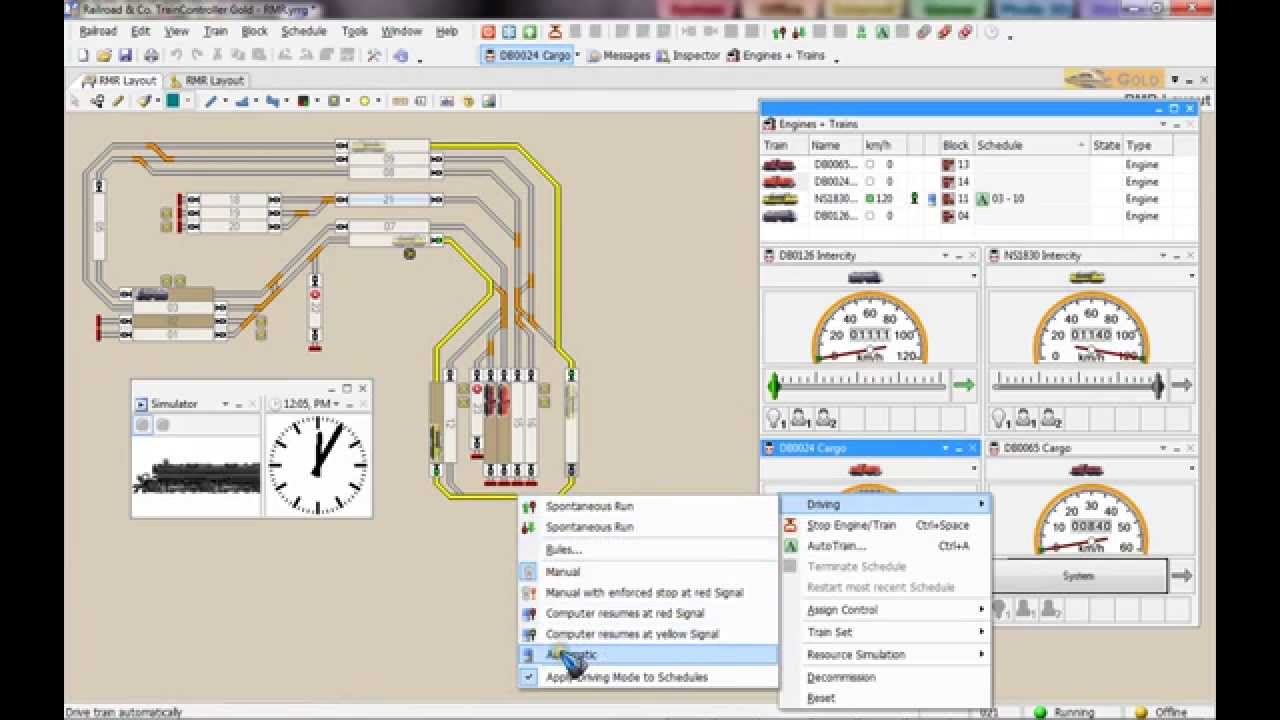Click the yellow circle tool in layout toolbar
Viewport: 1280px width, 720px height.
coord(364,101)
